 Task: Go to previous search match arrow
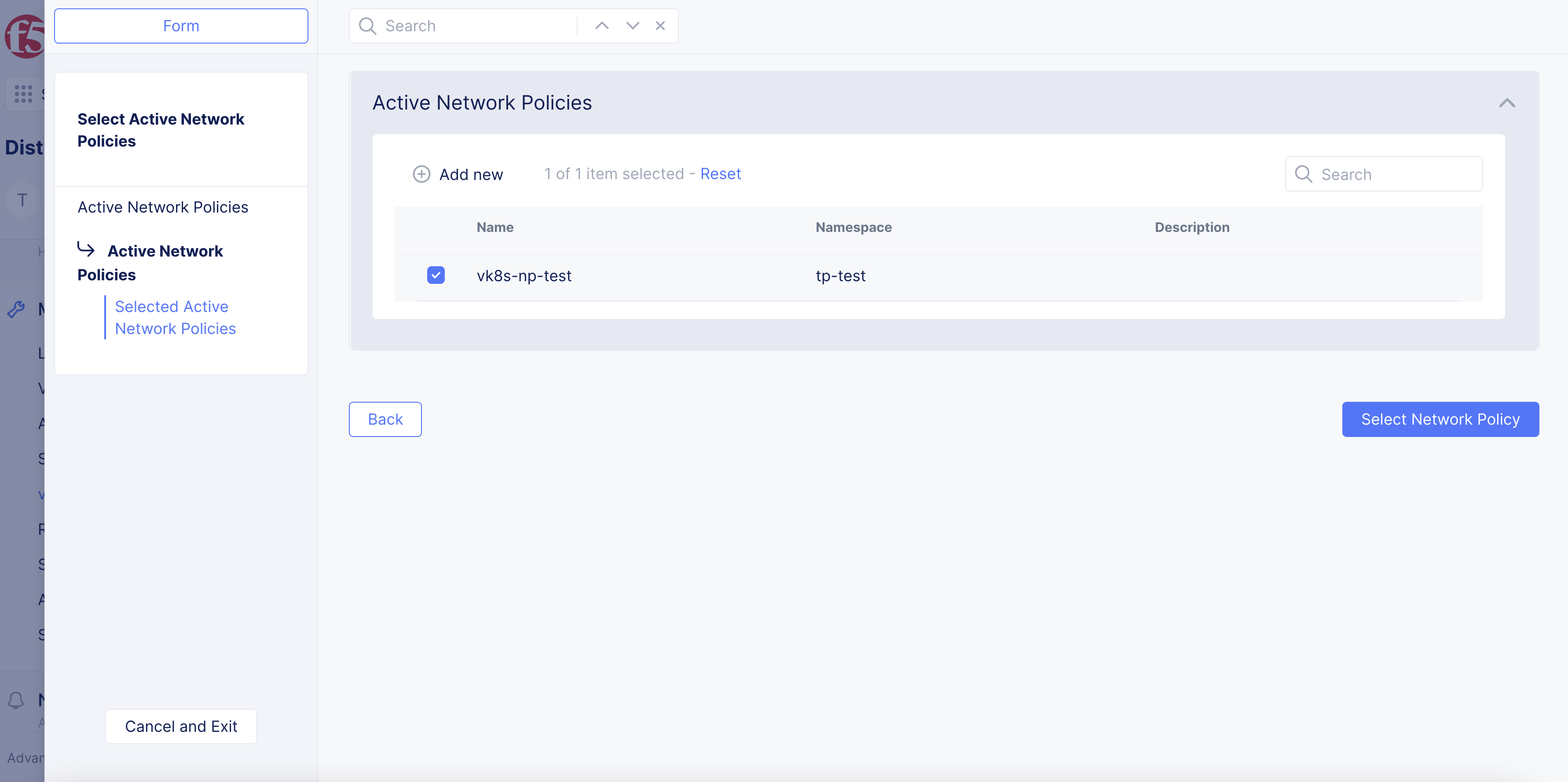tap(601, 26)
